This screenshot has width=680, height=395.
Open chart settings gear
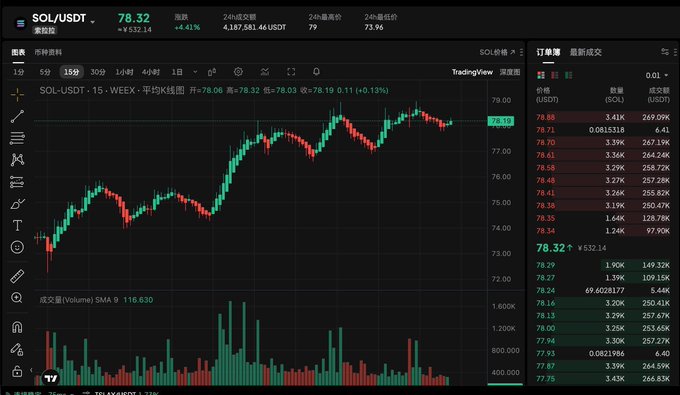click(x=238, y=72)
